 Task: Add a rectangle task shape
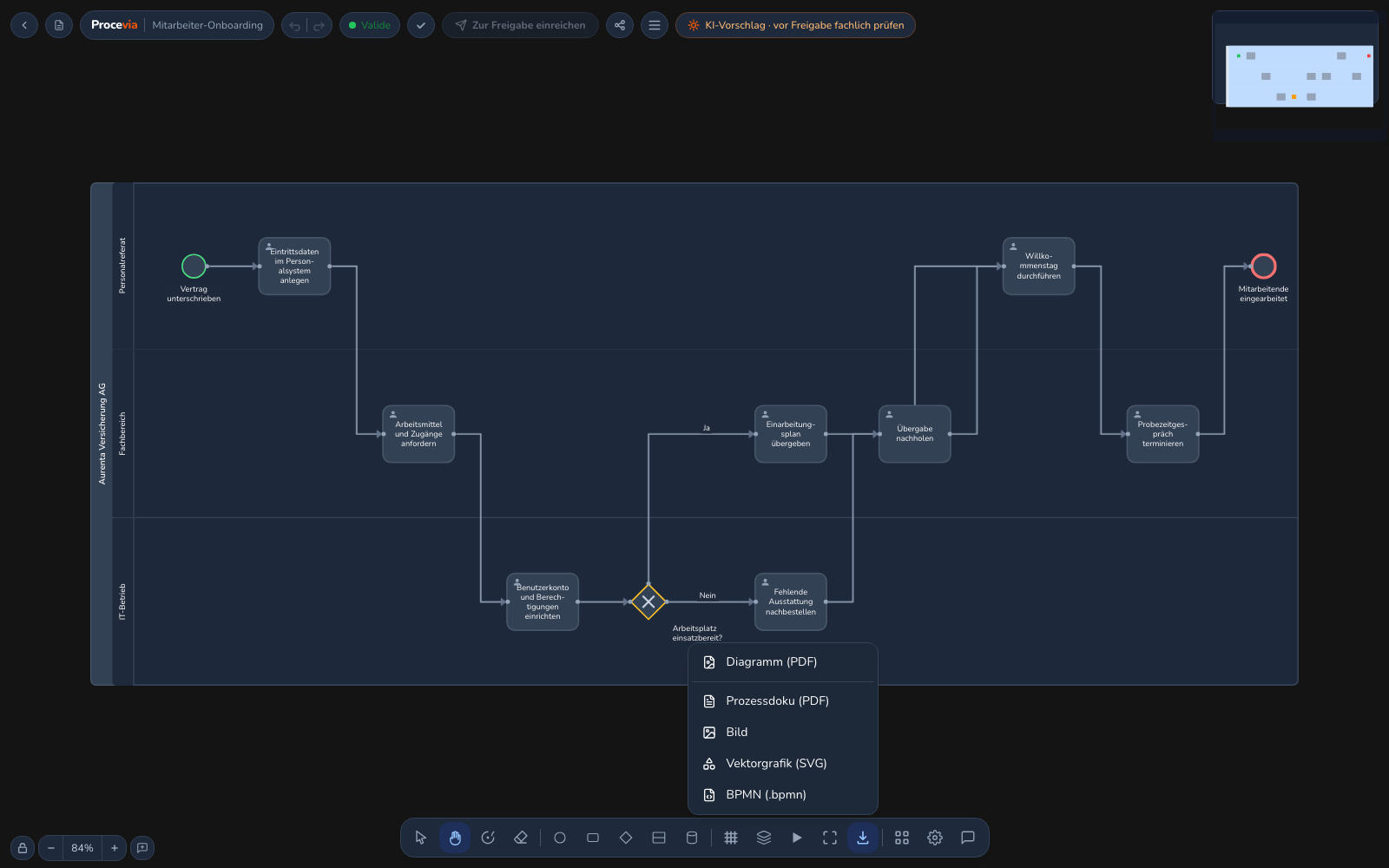point(593,838)
